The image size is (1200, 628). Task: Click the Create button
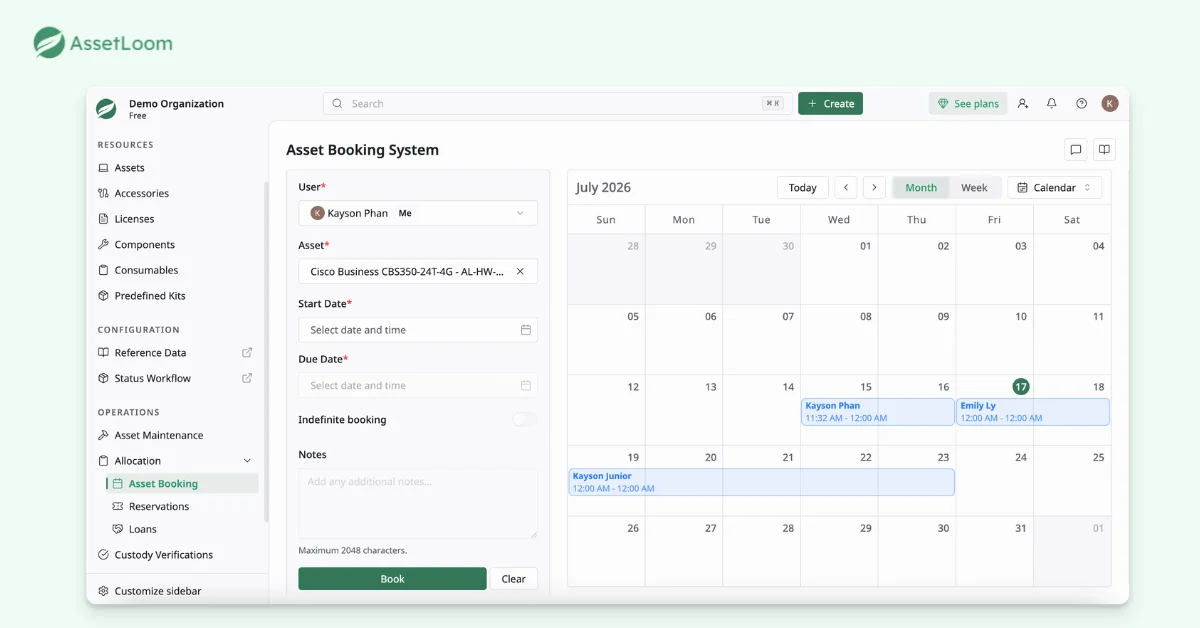point(830,104)
